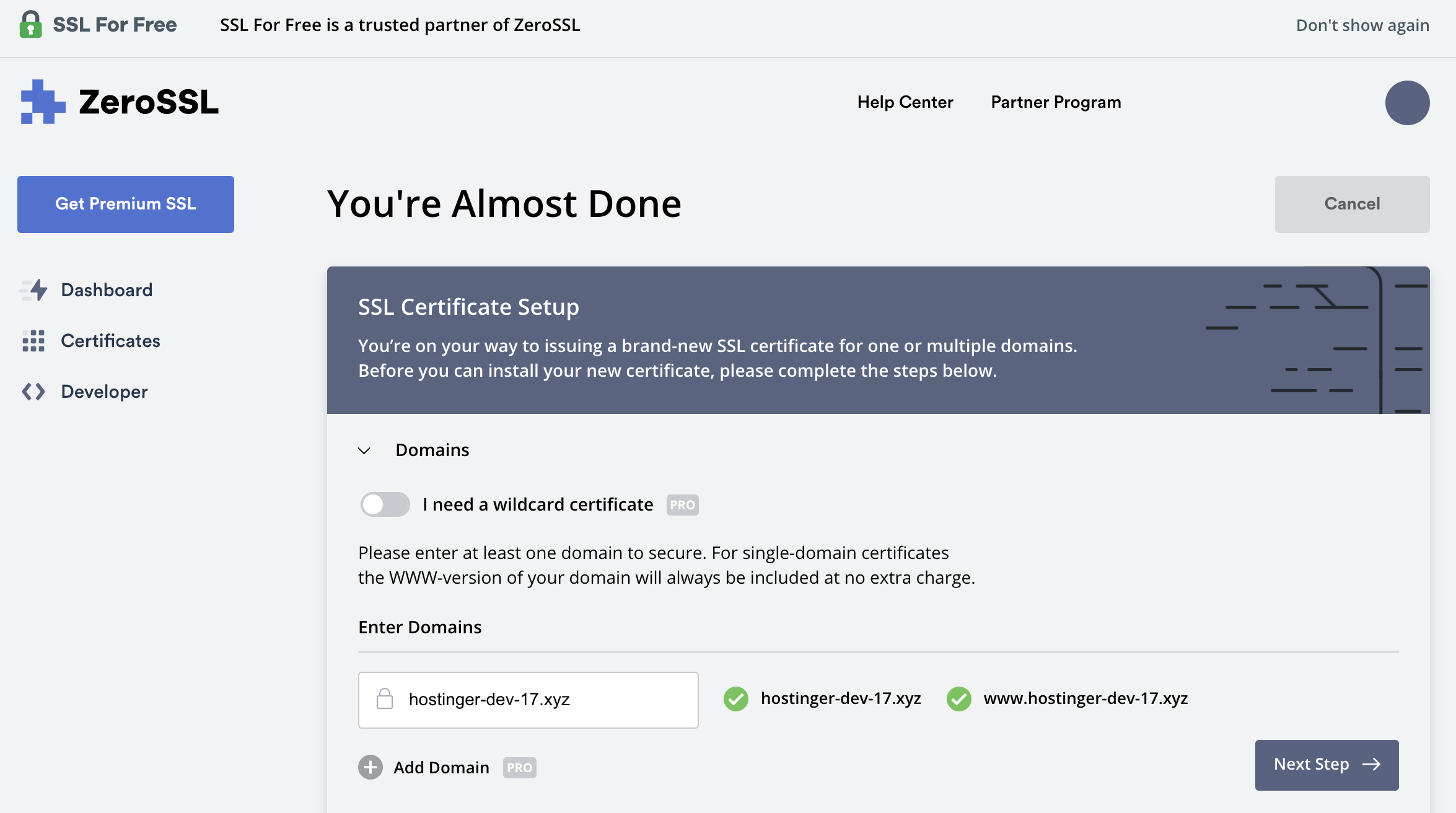The image size is (1456, 813).
Task: Collapse the Domains section chevron
Action: click(364, 450)
